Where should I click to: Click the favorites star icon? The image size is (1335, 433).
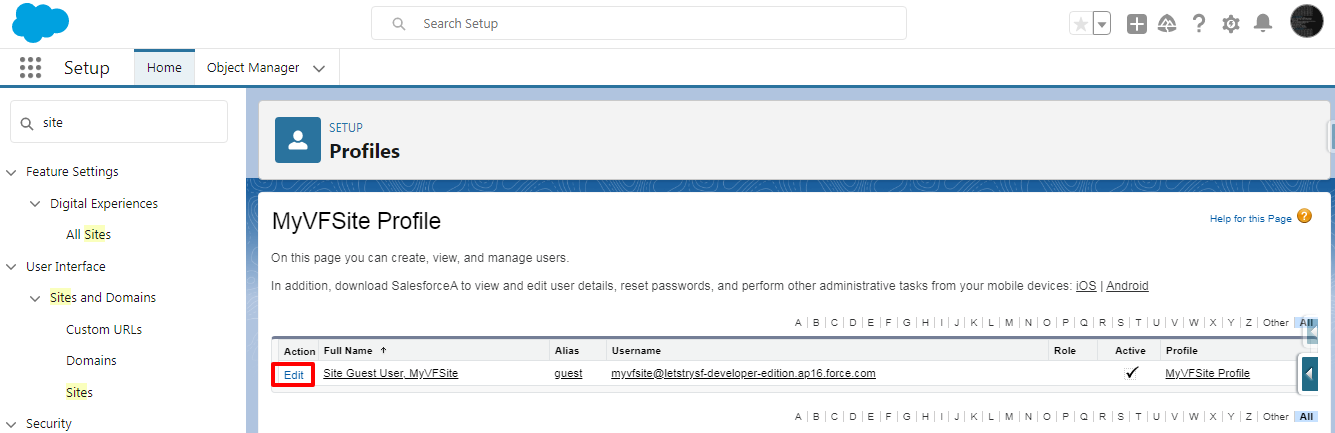(1080, 24)
